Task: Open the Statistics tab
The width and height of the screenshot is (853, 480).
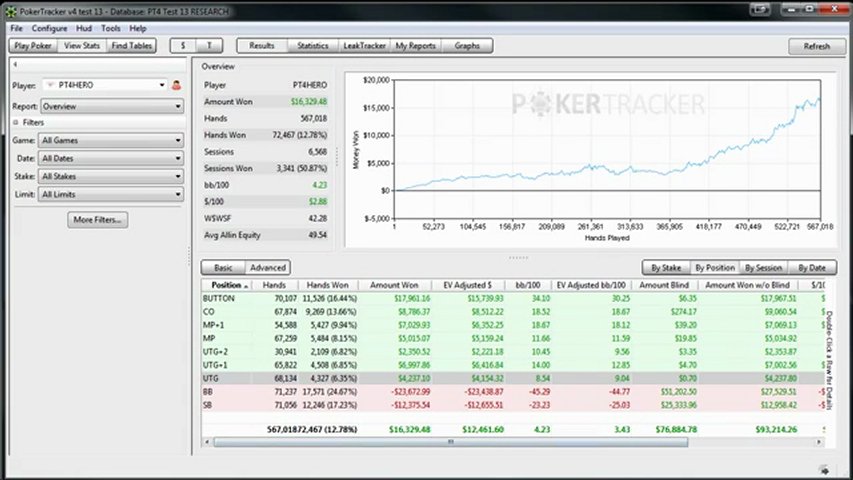Action: coord(313,46)
